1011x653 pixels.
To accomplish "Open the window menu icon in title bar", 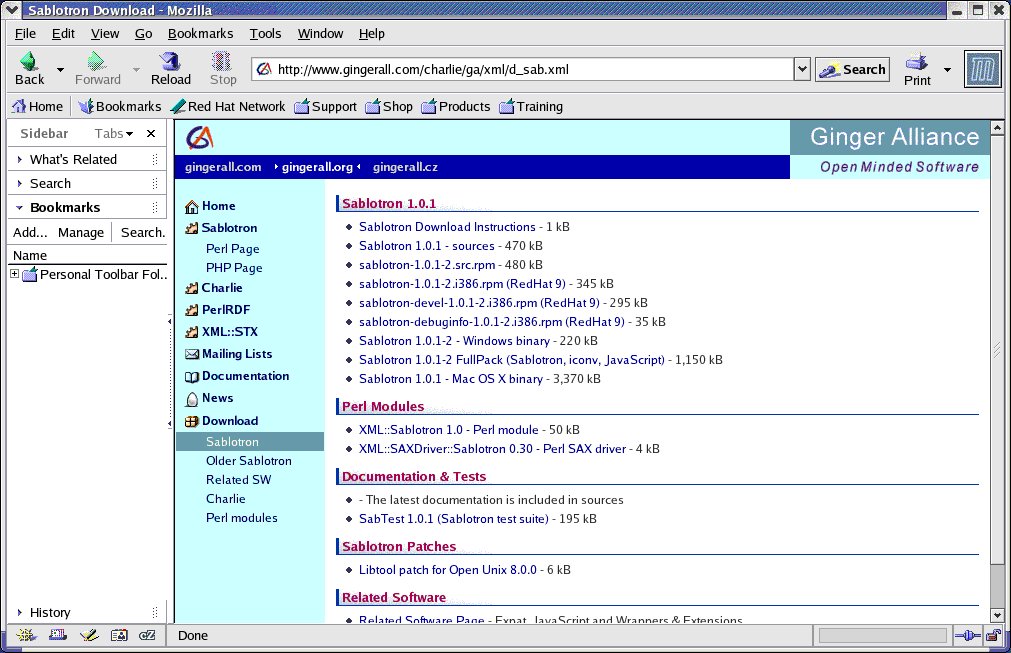I will tap(12, 10).
